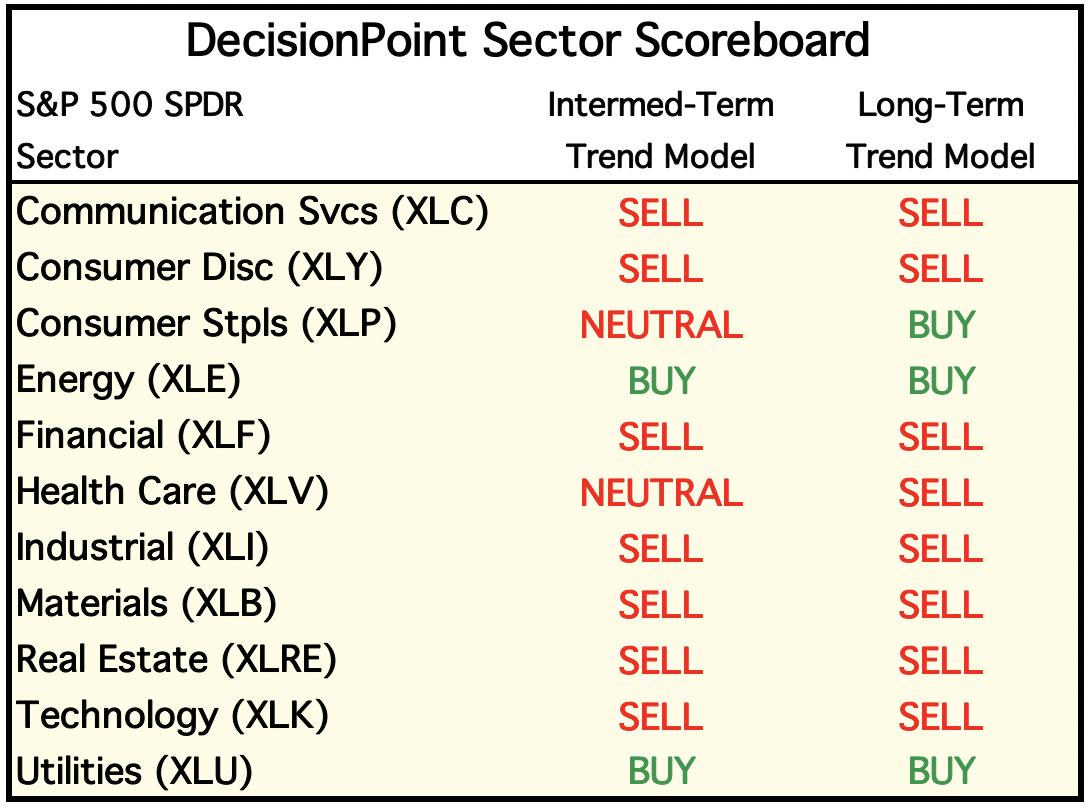1090x808 pixels.
Task: Select the Long-Term BUY cell for Utilities
Action: click(942, 771)
